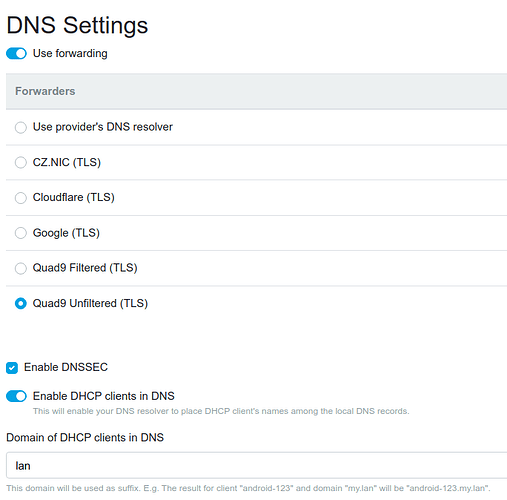Focus the Domain of DHCP clients input field

[257, 465]
